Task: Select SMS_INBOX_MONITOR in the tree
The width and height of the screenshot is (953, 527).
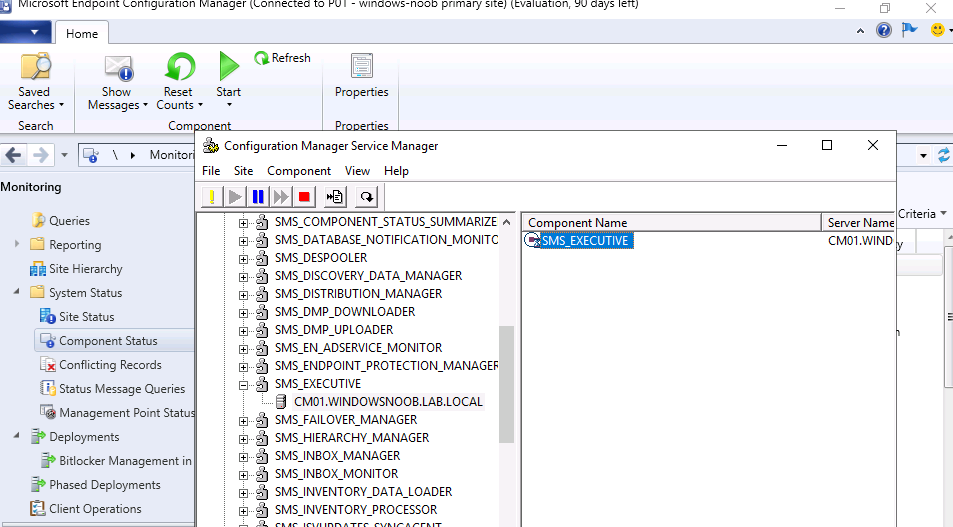Action: (336, 474)
